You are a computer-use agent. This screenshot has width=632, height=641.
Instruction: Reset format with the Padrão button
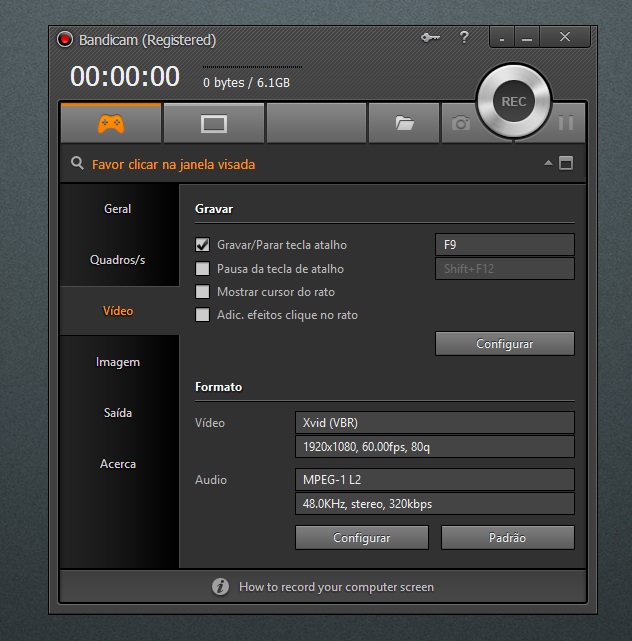coord(508,538)
